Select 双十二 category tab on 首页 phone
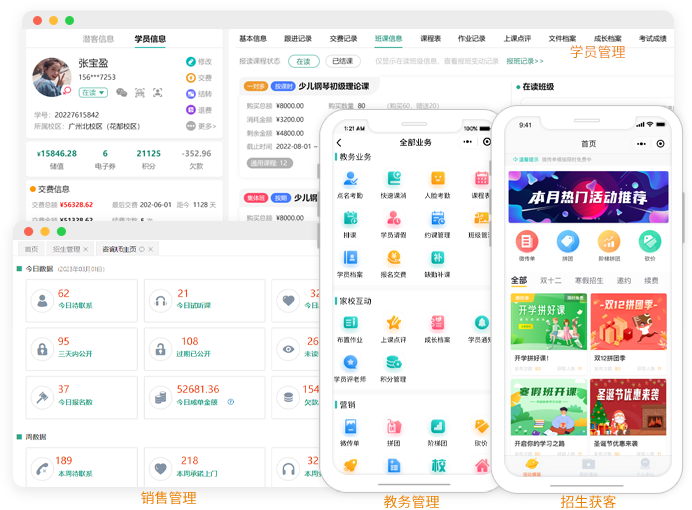Image resolution: width=692 pixels, height=510 pixels. point(551,280)
